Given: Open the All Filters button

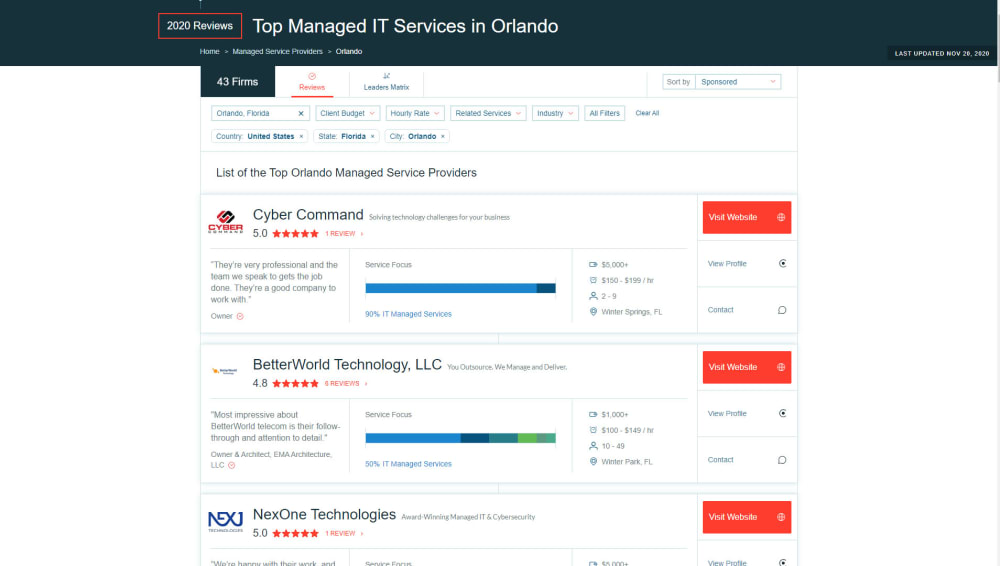Looking at the screenshot, I should [604, 113].
